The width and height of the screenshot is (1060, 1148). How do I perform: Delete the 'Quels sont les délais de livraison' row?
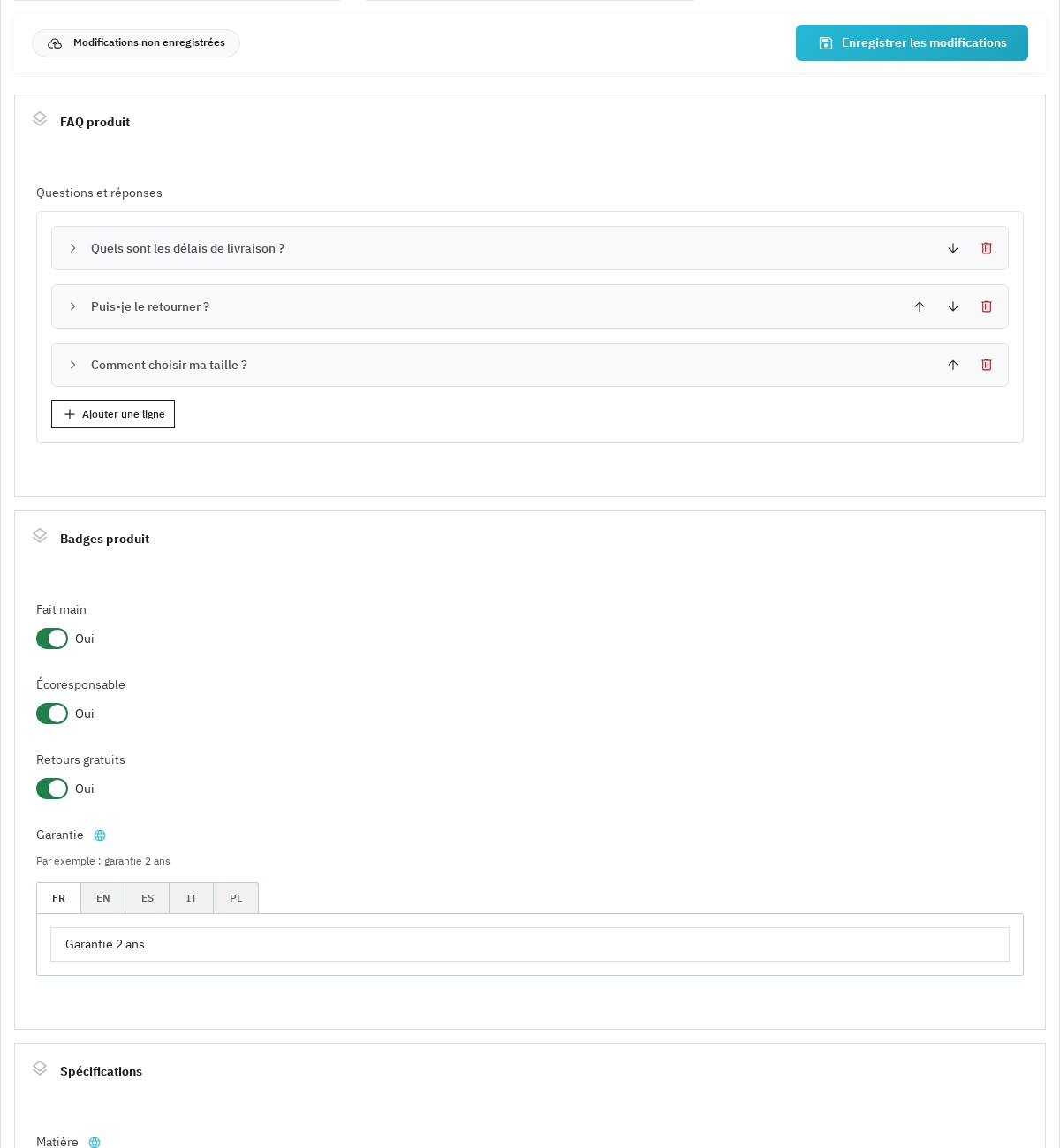point(987,248)
